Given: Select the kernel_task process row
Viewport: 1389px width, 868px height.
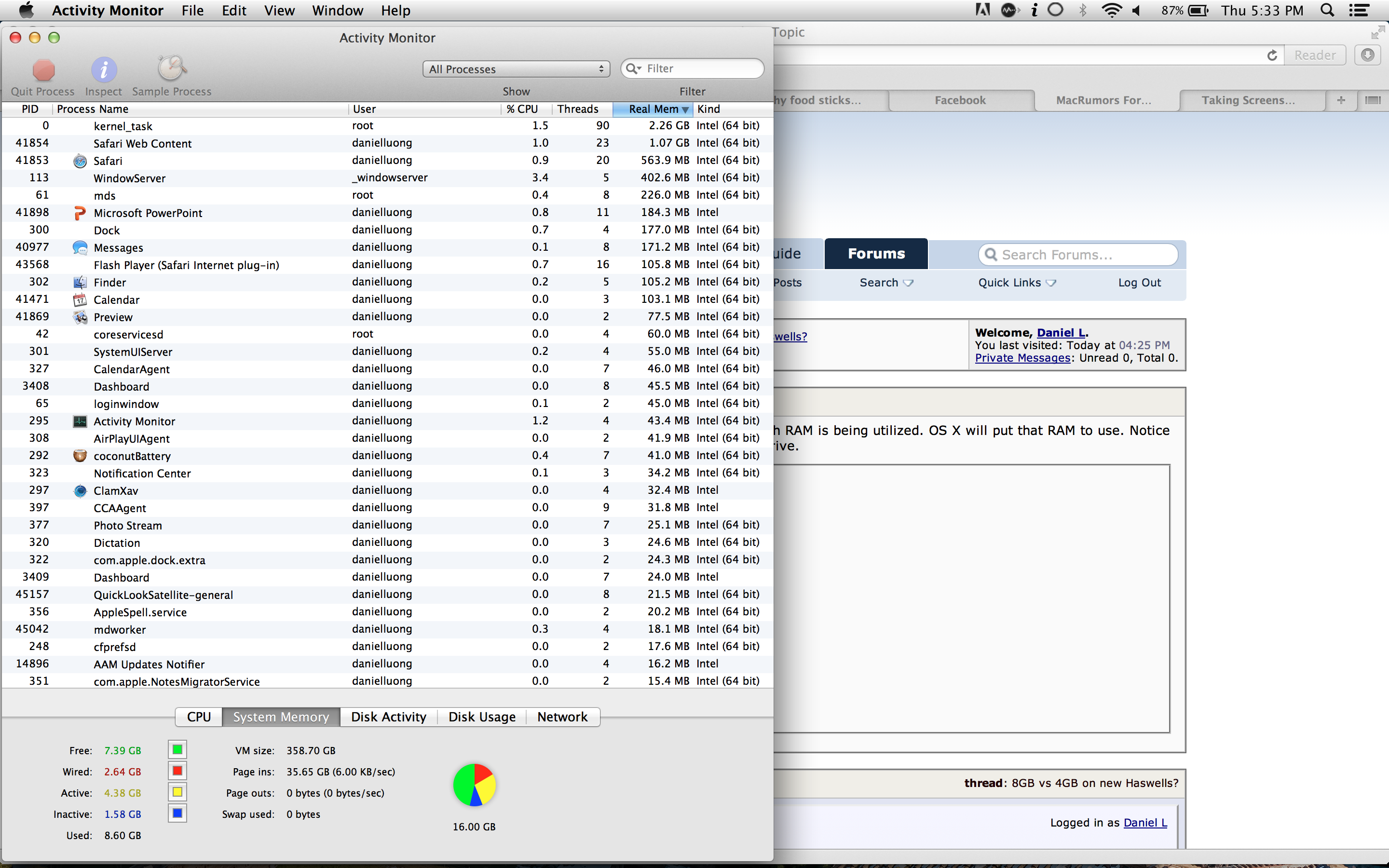Looking at the screenshot, I should click(x=387, y=126).
